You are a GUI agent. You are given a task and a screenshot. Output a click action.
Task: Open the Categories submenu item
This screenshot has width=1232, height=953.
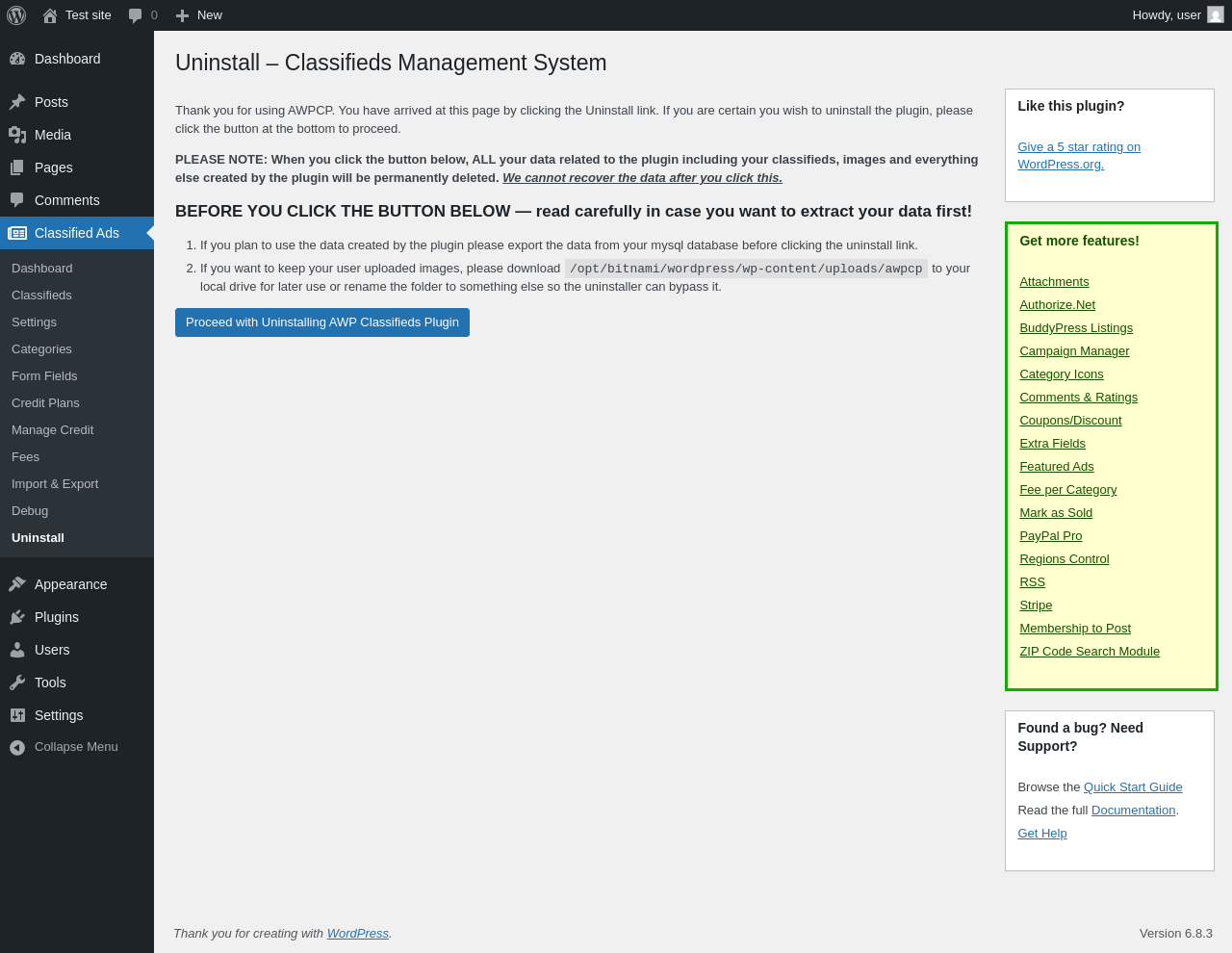(77, 349)
